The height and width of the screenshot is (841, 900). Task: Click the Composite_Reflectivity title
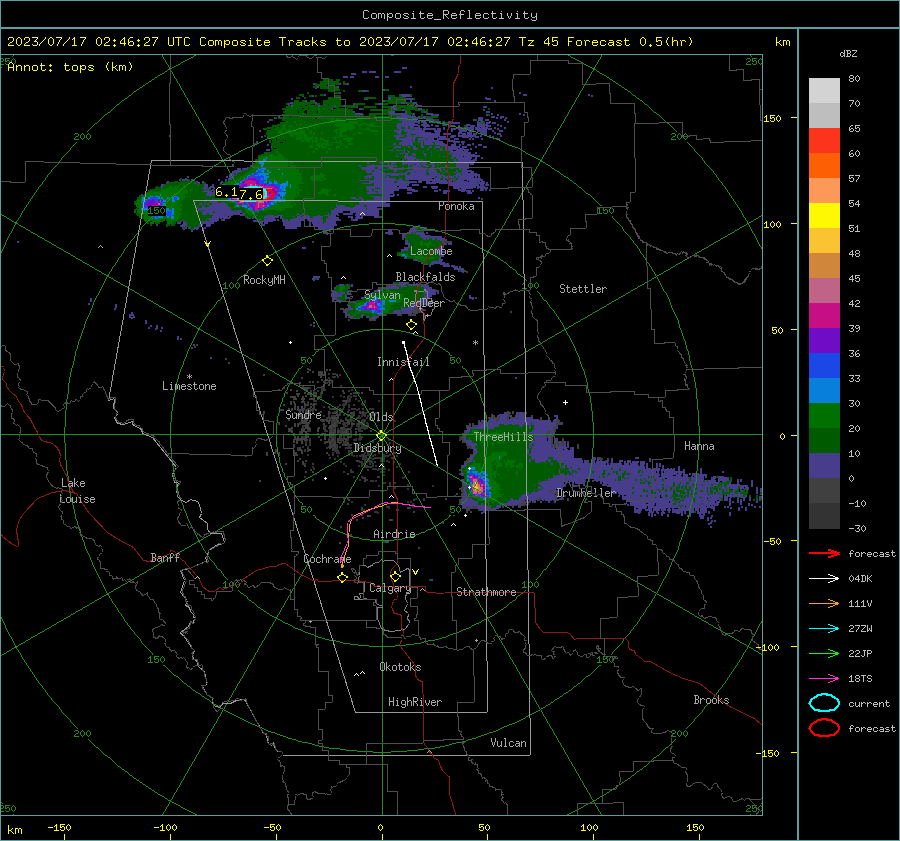450,15
